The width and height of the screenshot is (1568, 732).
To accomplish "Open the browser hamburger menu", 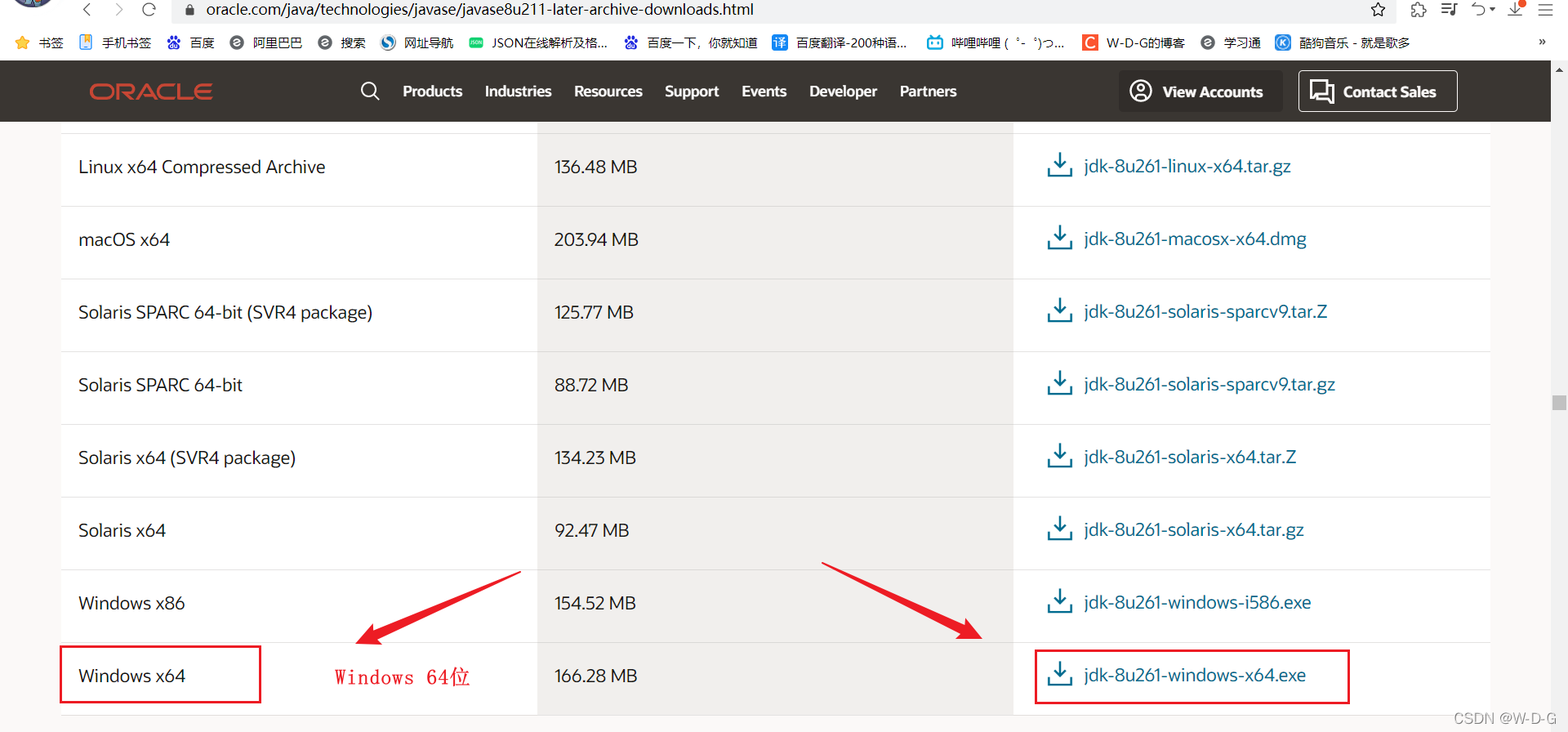I will 1546,10.
